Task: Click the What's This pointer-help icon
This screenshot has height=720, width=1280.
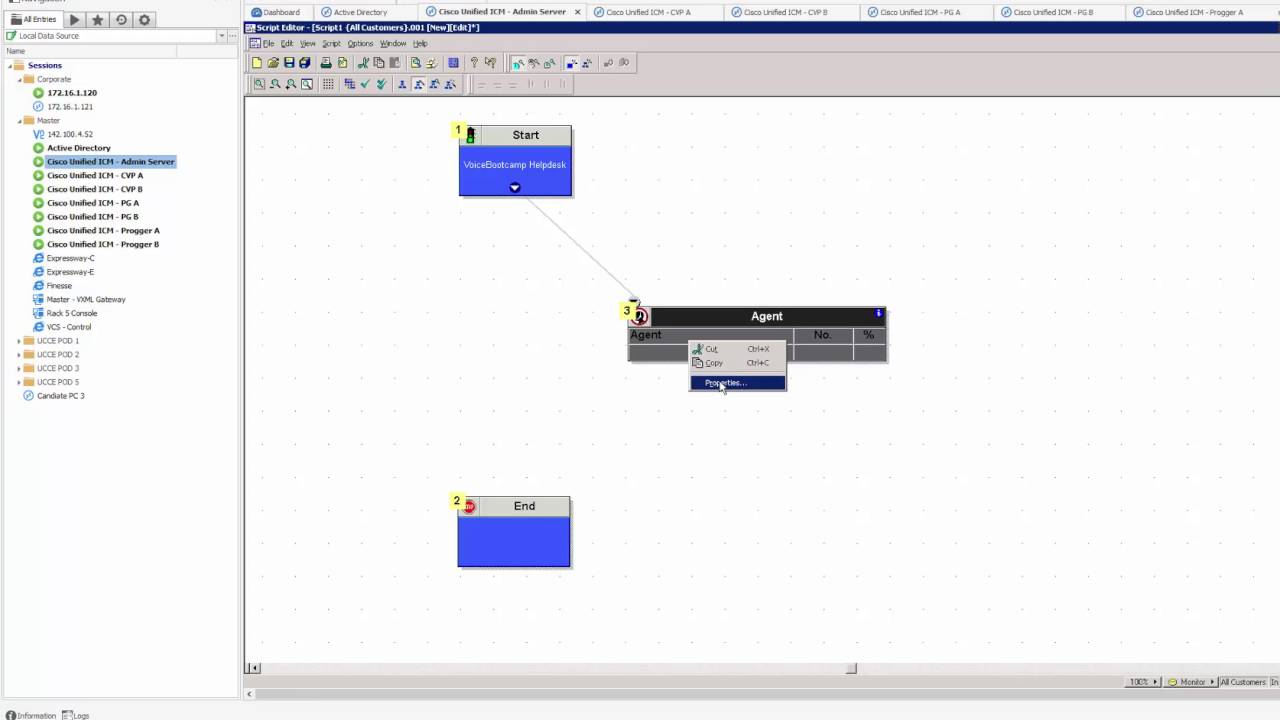Action: pos(490,63)
